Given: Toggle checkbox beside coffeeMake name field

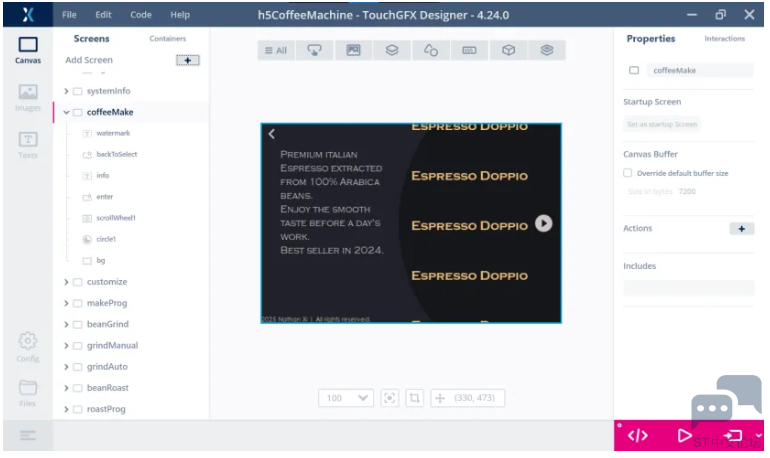Looking at the screenshot, I should (634, 70).
